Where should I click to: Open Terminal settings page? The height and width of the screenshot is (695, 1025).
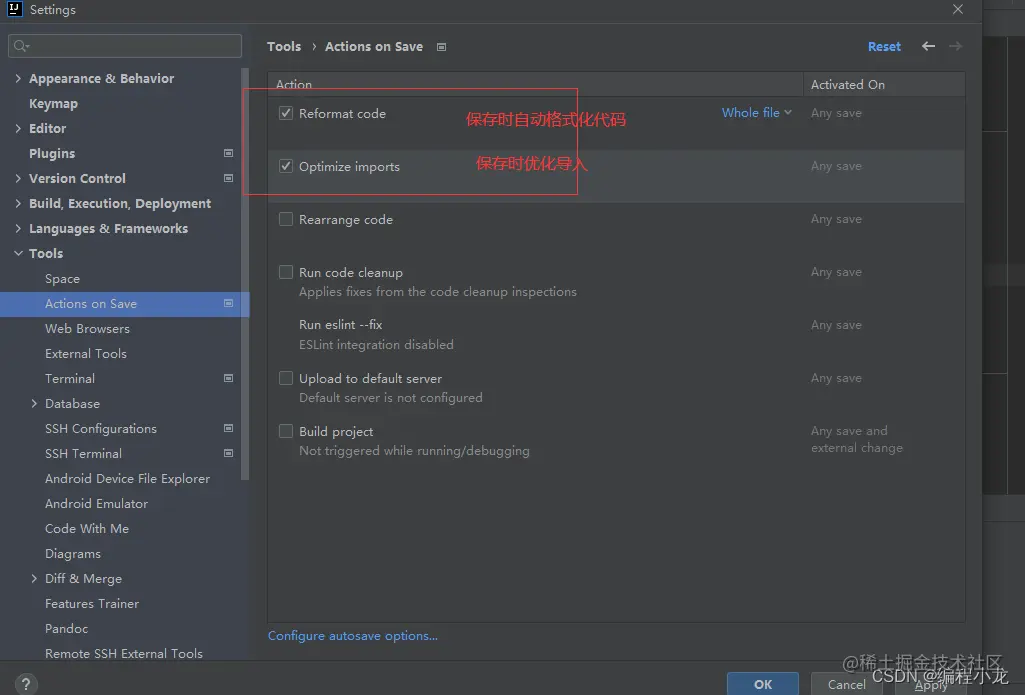coord(69,379)
